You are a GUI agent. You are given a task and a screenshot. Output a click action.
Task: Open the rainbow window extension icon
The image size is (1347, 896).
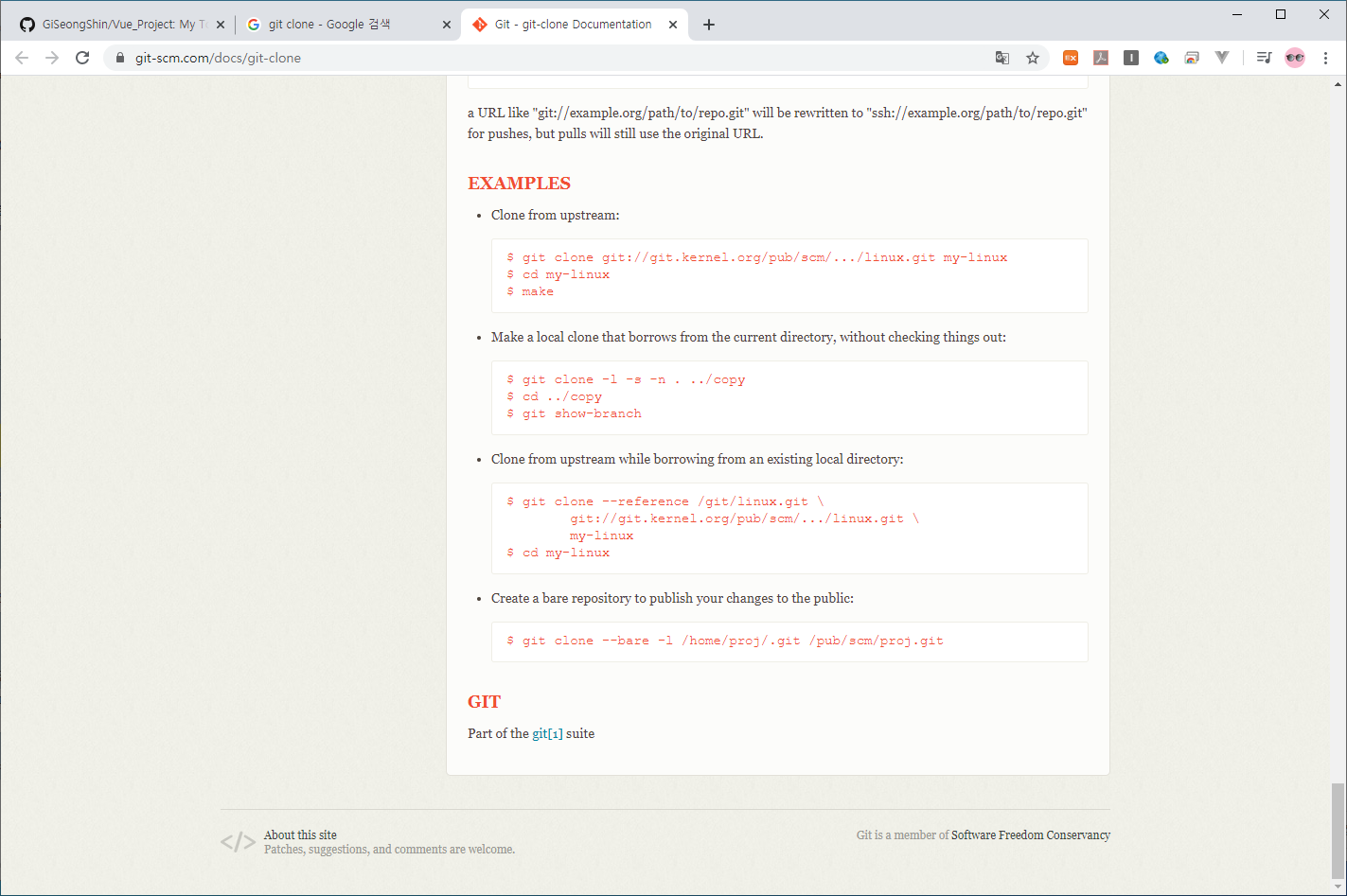pyautogui.click(x=1192, y=58)
